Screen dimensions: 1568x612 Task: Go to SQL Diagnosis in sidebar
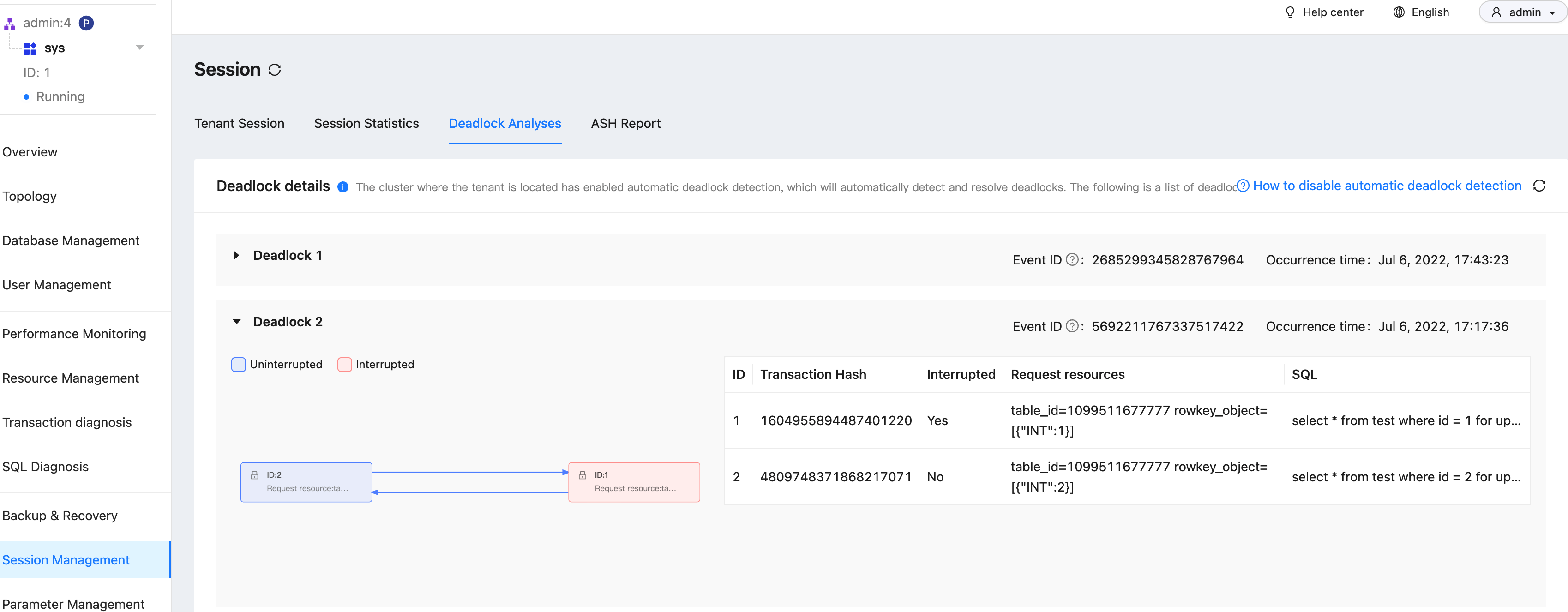46,467
